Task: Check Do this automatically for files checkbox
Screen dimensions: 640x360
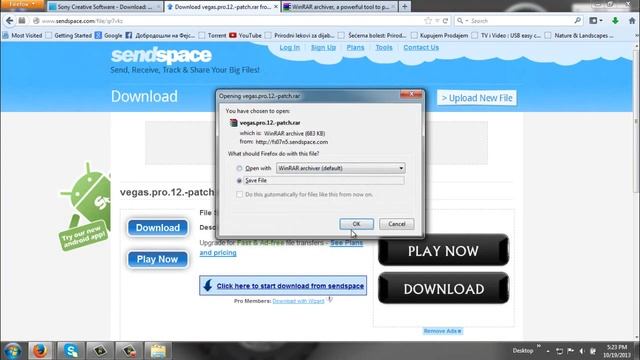Action: pyautogui.click(x=240, y=195)
